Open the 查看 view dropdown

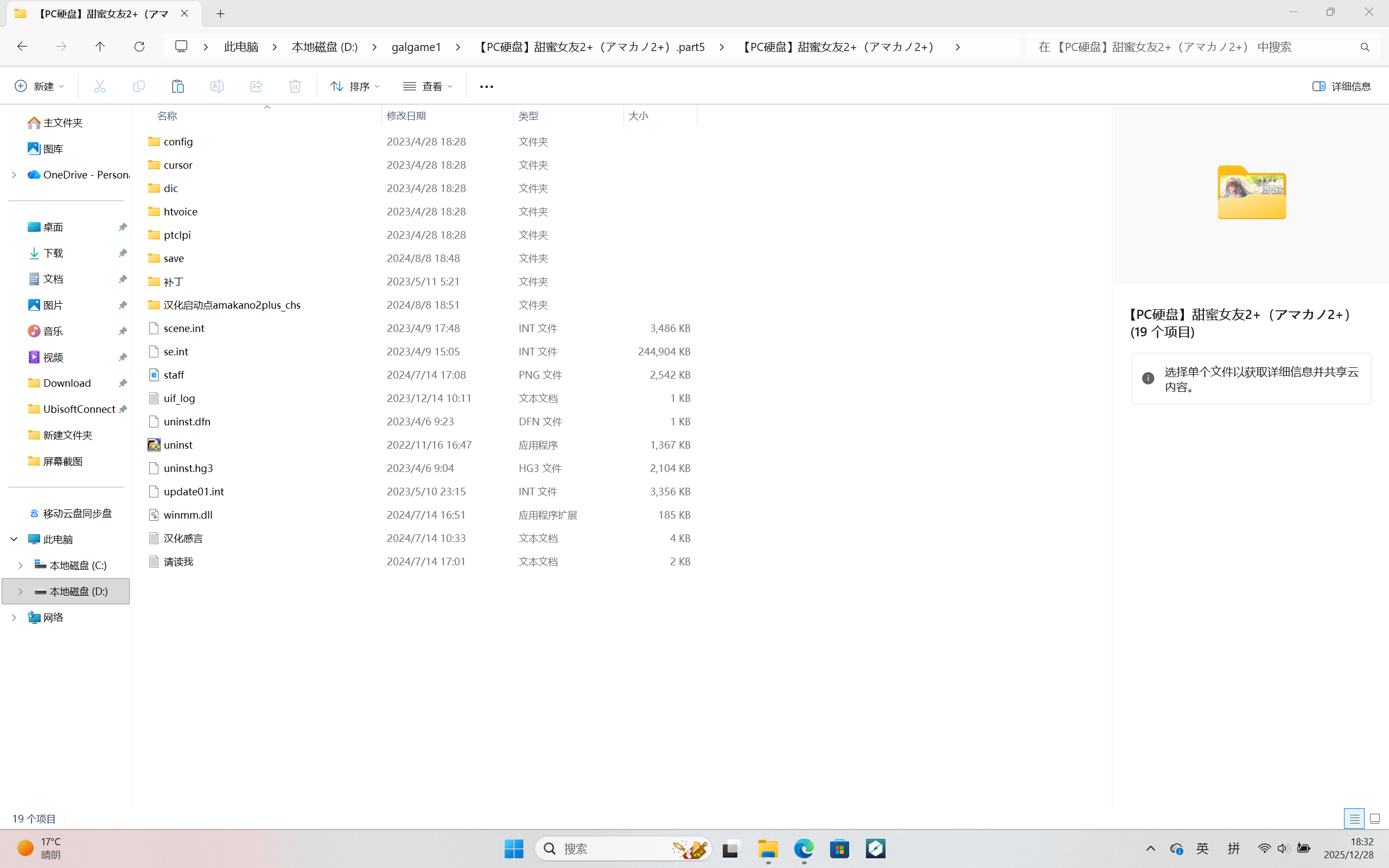[x=428, y=86]
